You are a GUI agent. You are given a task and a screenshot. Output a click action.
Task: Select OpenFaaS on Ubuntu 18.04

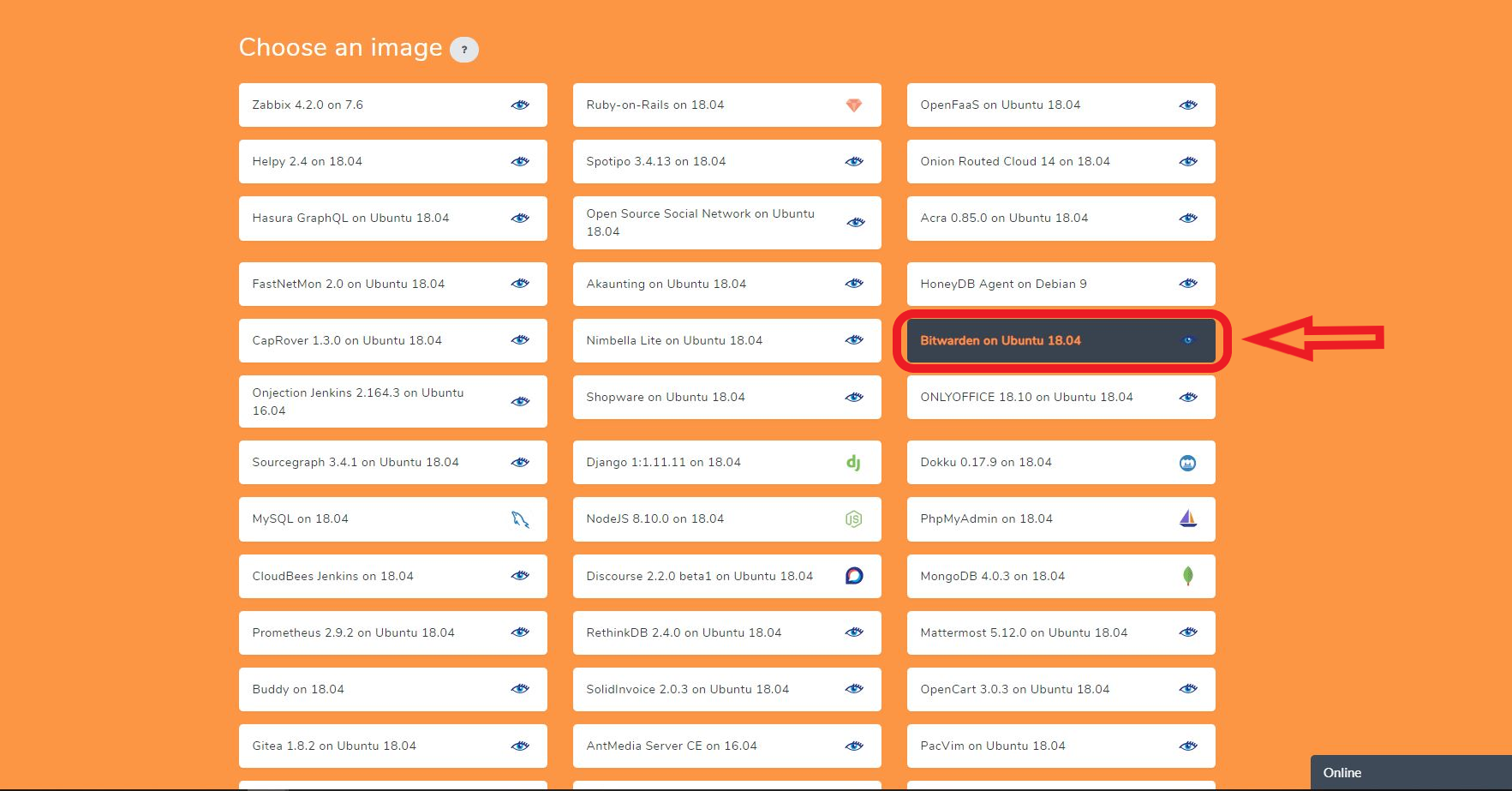coord(1061,105)
